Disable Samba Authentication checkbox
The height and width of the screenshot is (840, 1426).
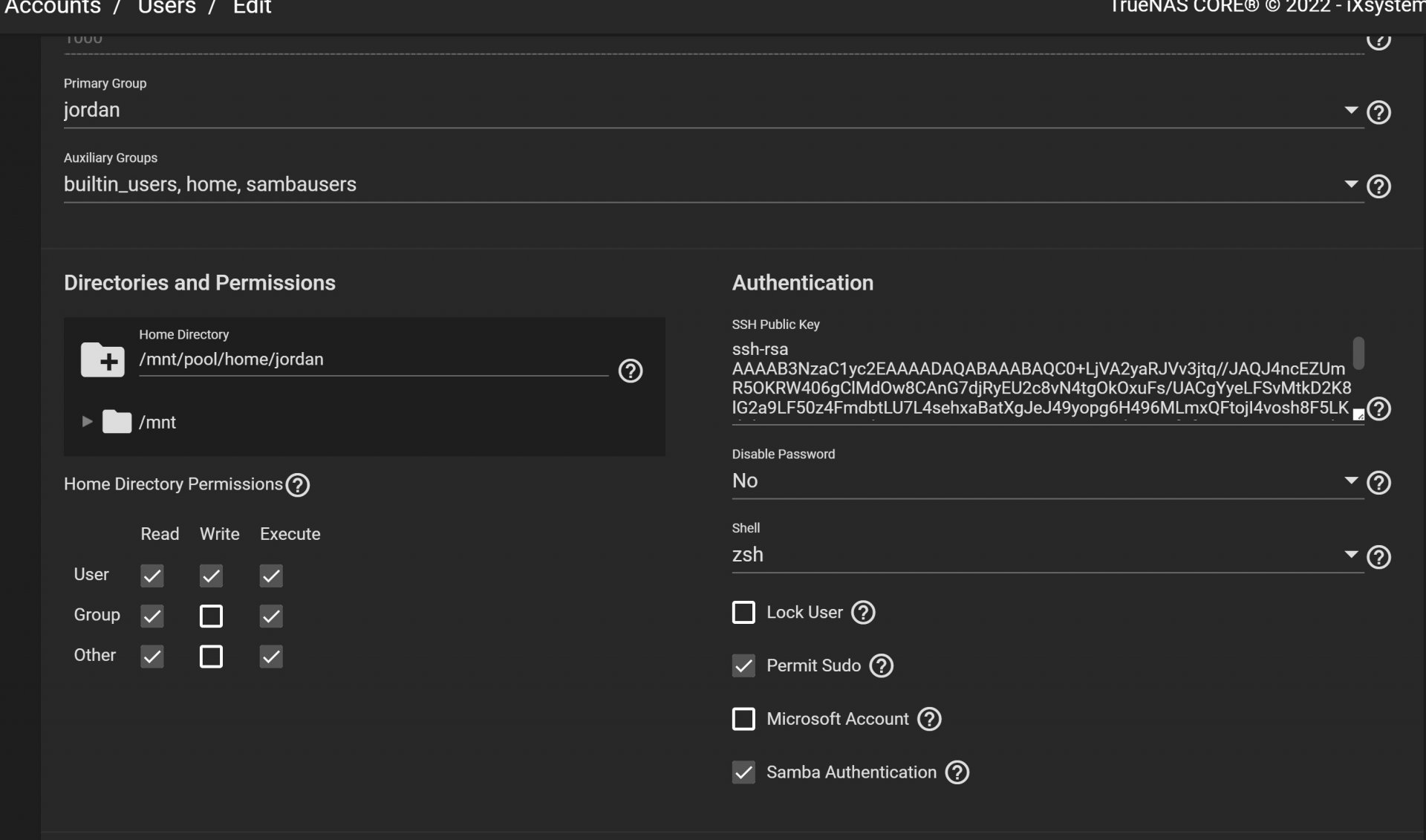pos(743,772)
